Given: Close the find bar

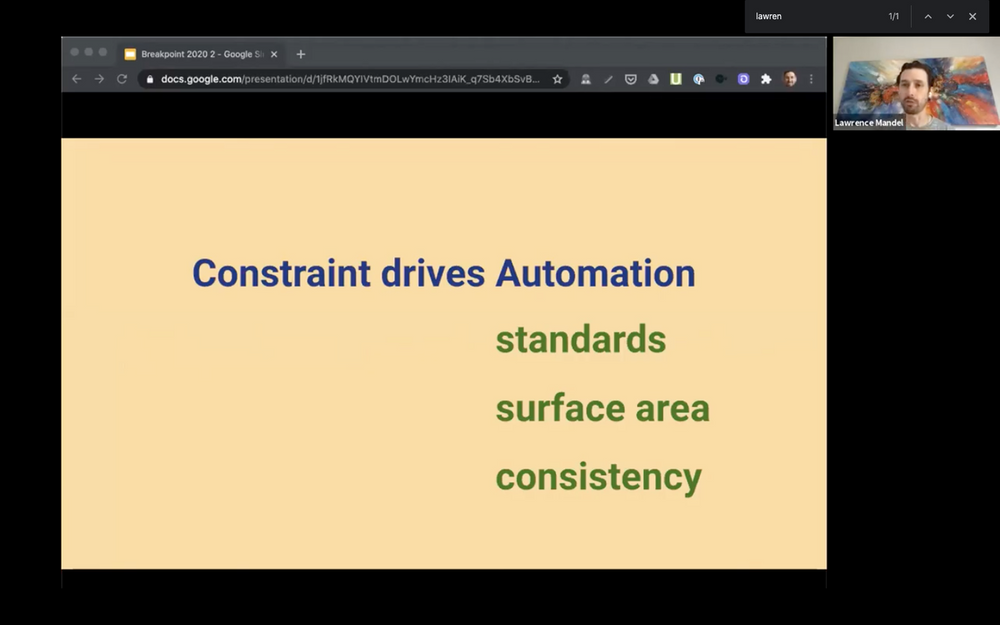Looking at the screenshot, I should 973,16.
